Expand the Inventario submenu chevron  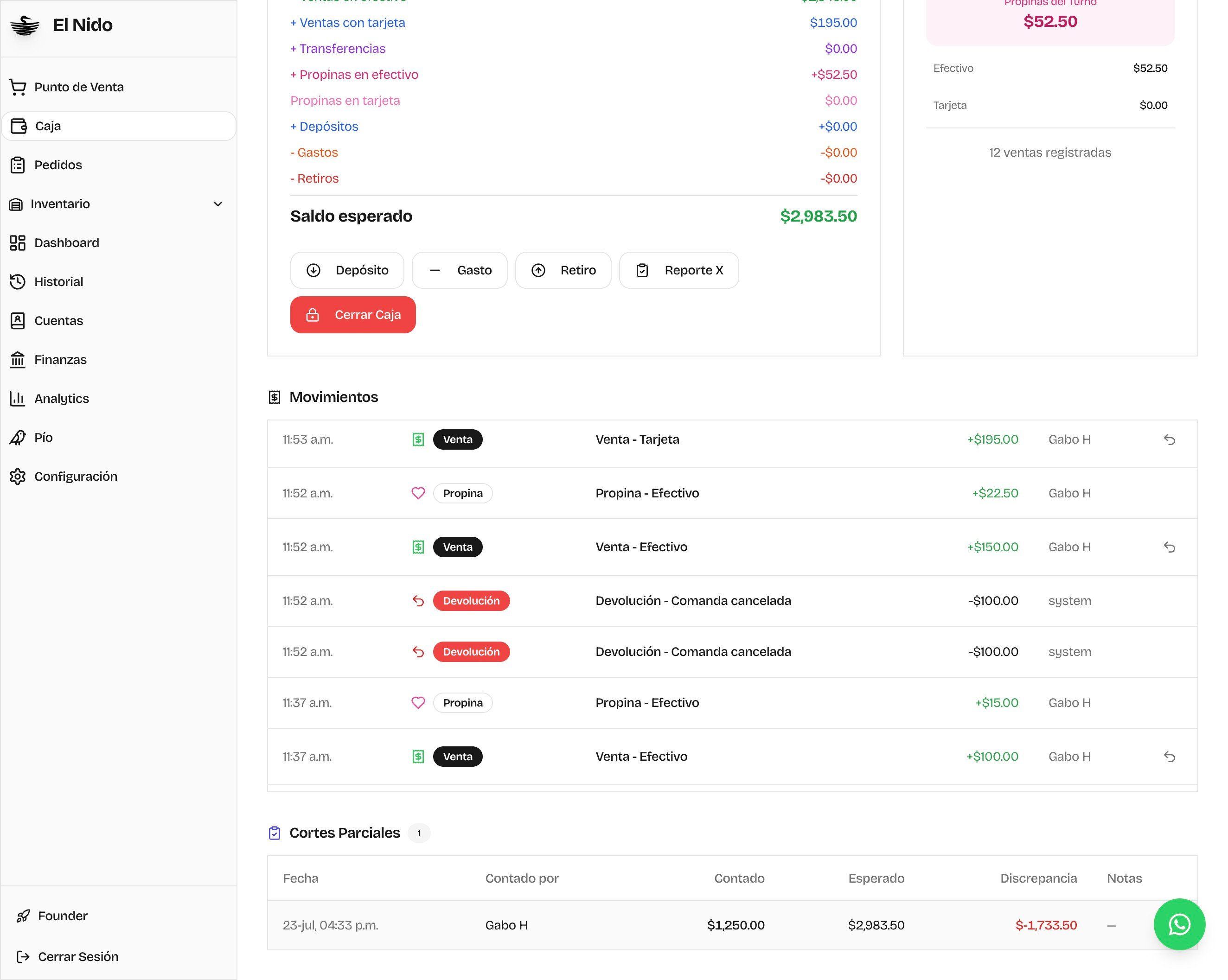217,204
